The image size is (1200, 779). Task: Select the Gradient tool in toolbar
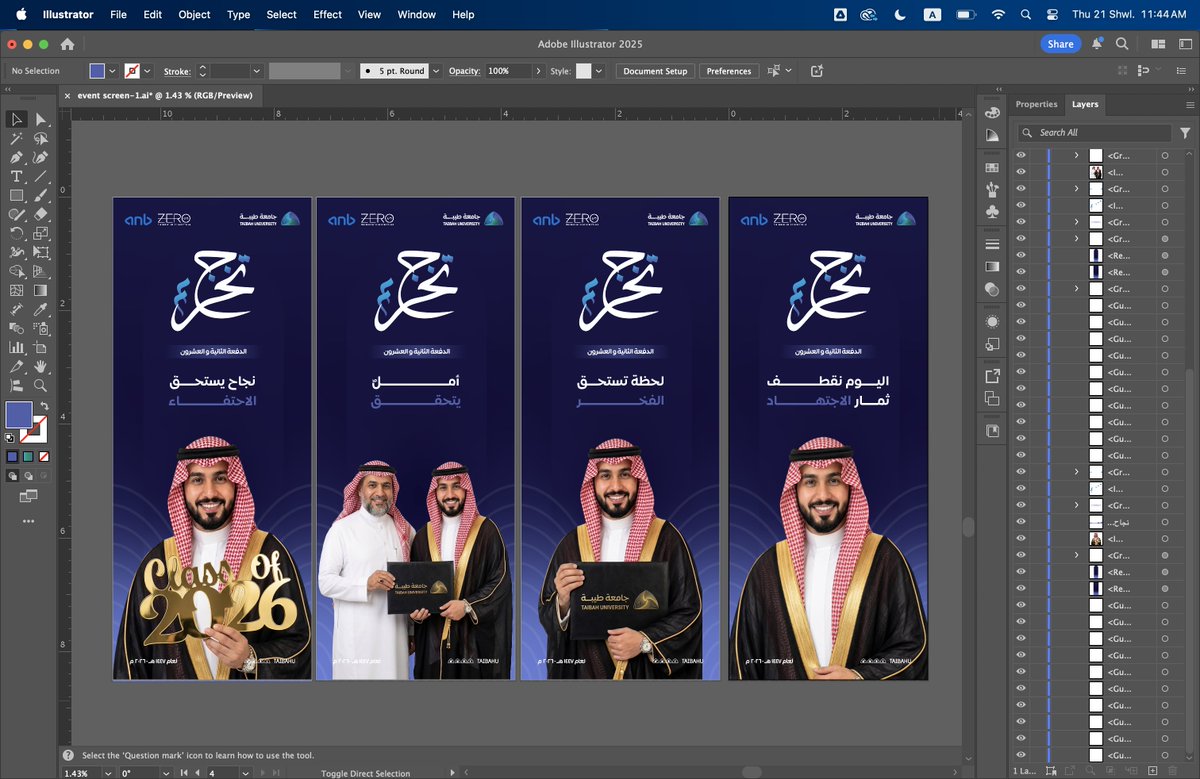click(x=41, y=291)
